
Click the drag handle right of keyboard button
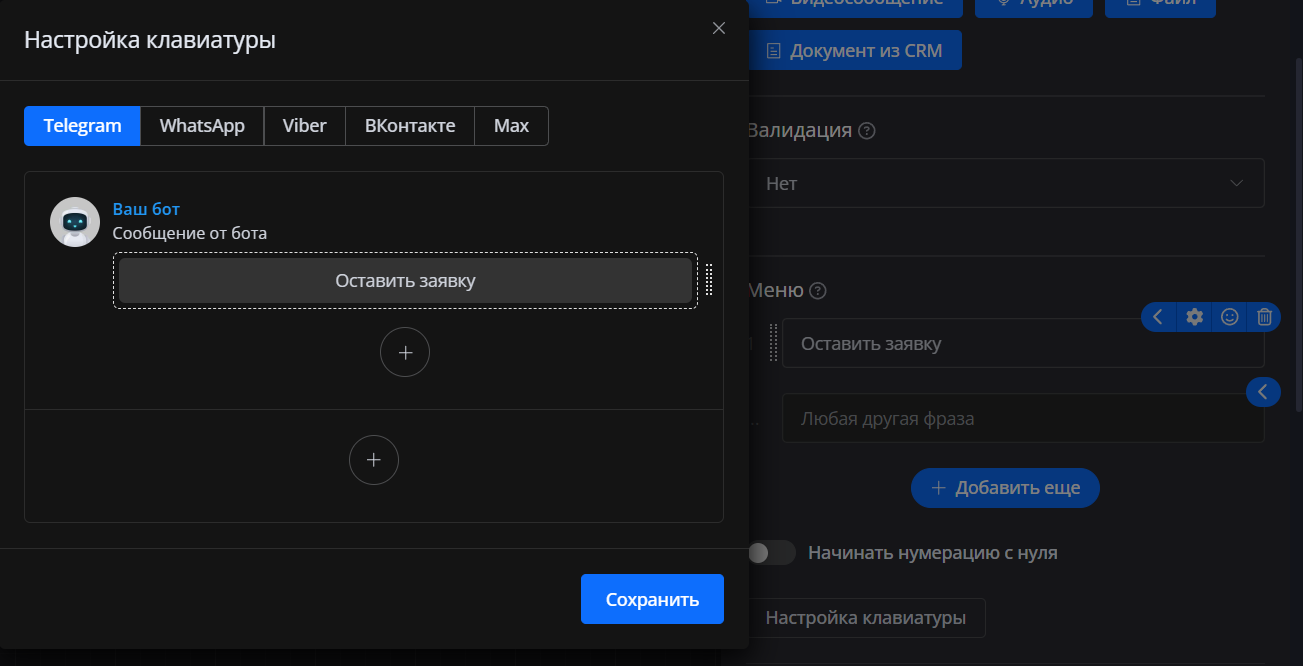coord(709,280)
